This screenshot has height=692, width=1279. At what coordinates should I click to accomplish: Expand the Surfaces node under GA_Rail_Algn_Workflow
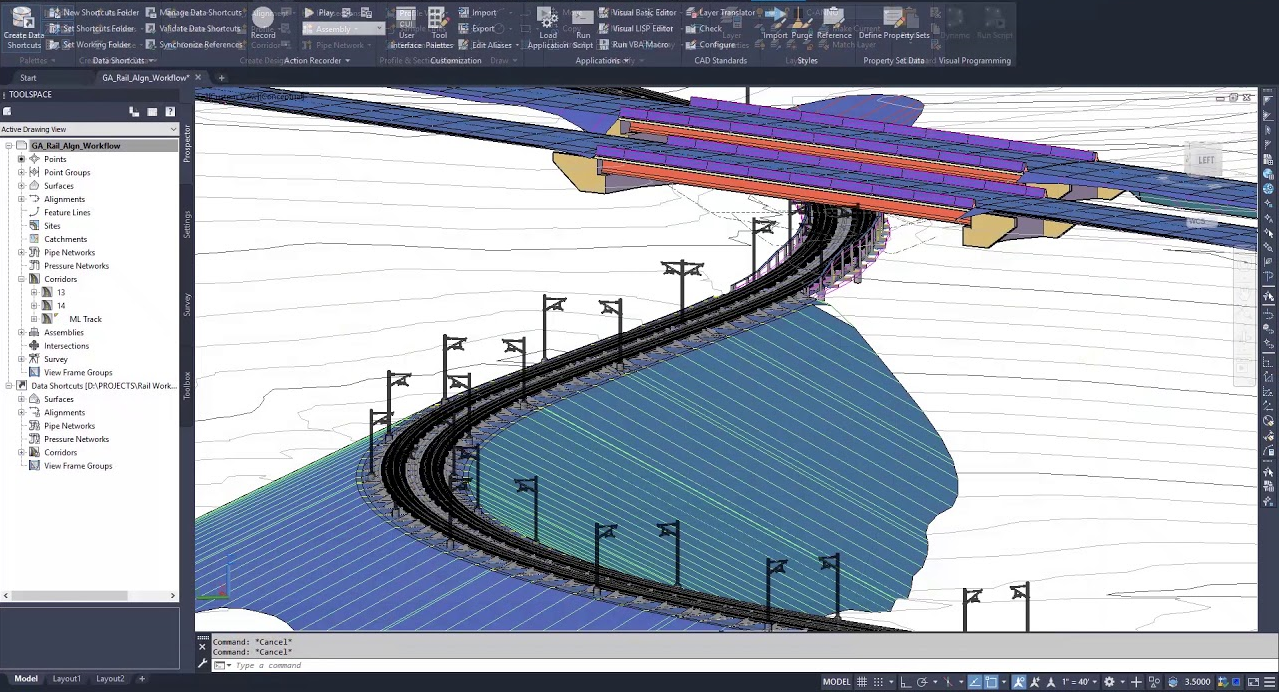tap(21, 186)
